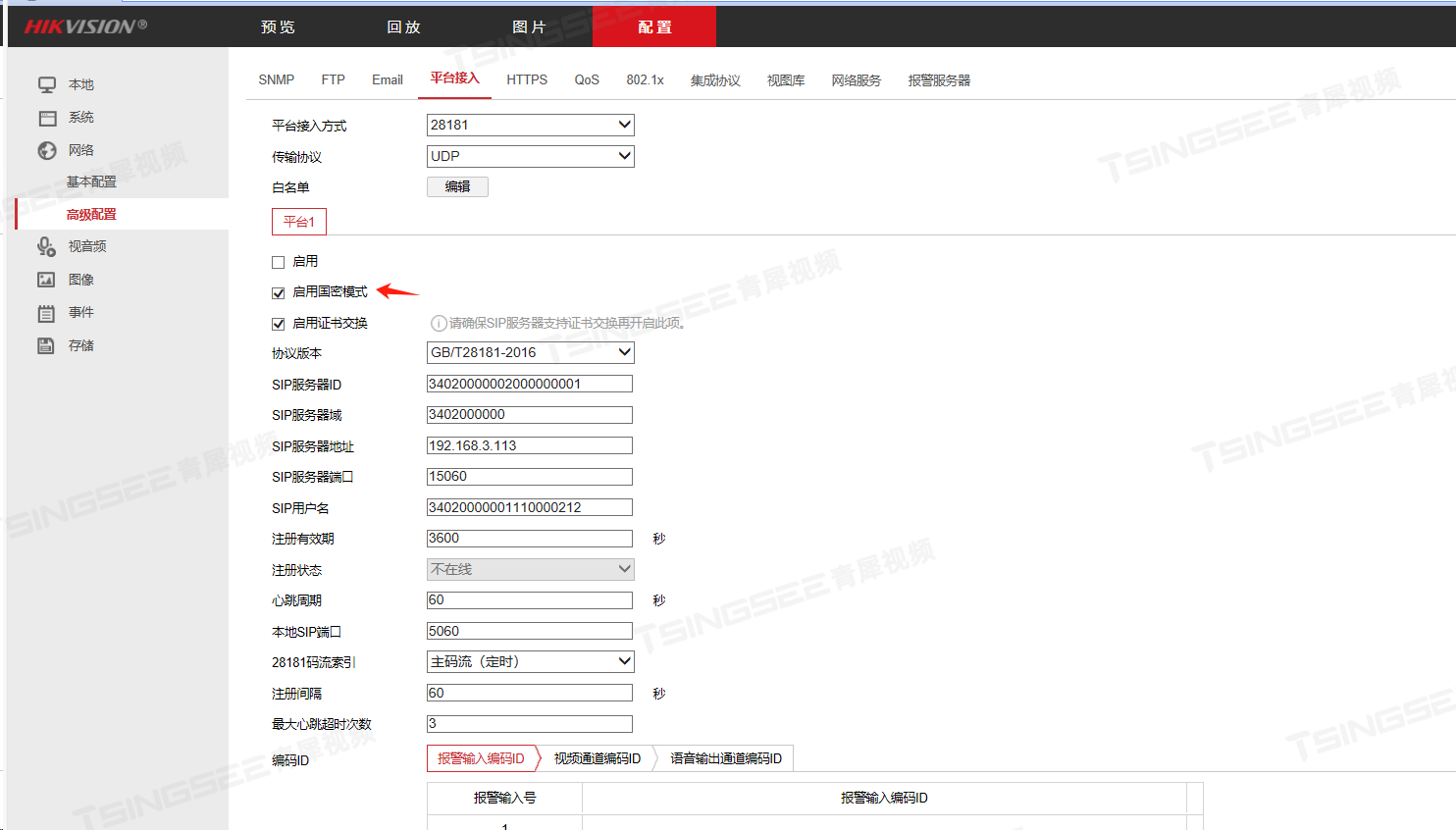Viewport: 1456px width, 830px height.
Task: Open the 集成协议 tab
Action: (x=715, y=80)
